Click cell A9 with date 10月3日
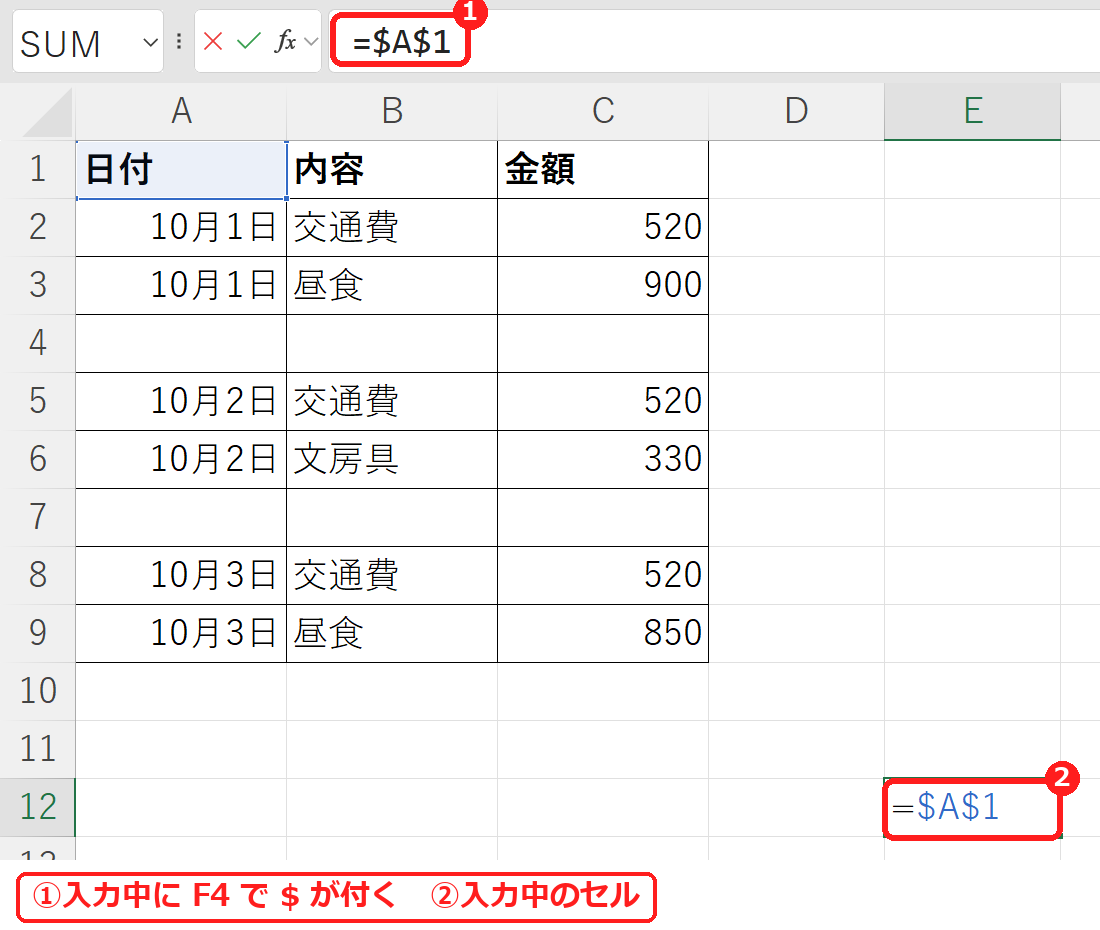 coord(181,633)
